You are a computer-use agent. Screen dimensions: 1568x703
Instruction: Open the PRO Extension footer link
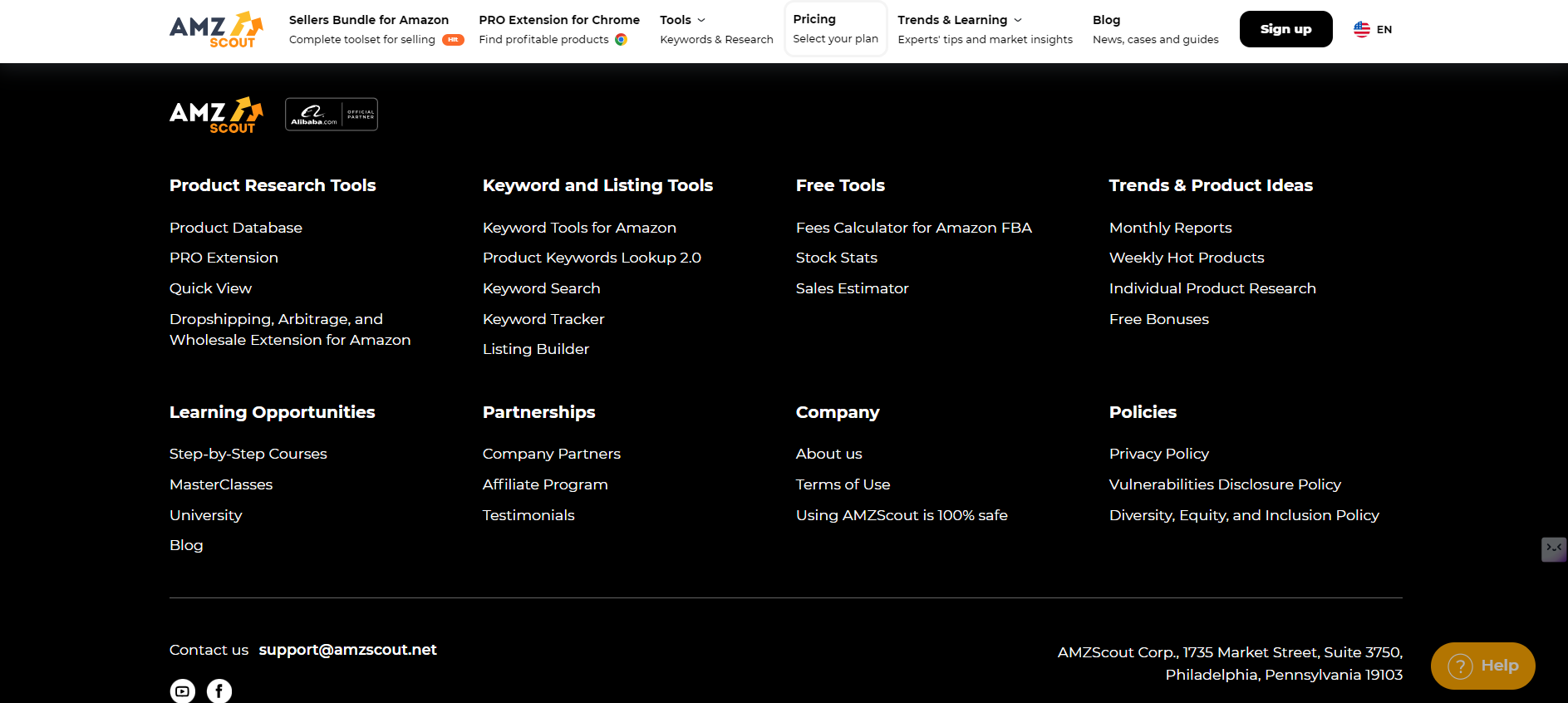(224, 258)
